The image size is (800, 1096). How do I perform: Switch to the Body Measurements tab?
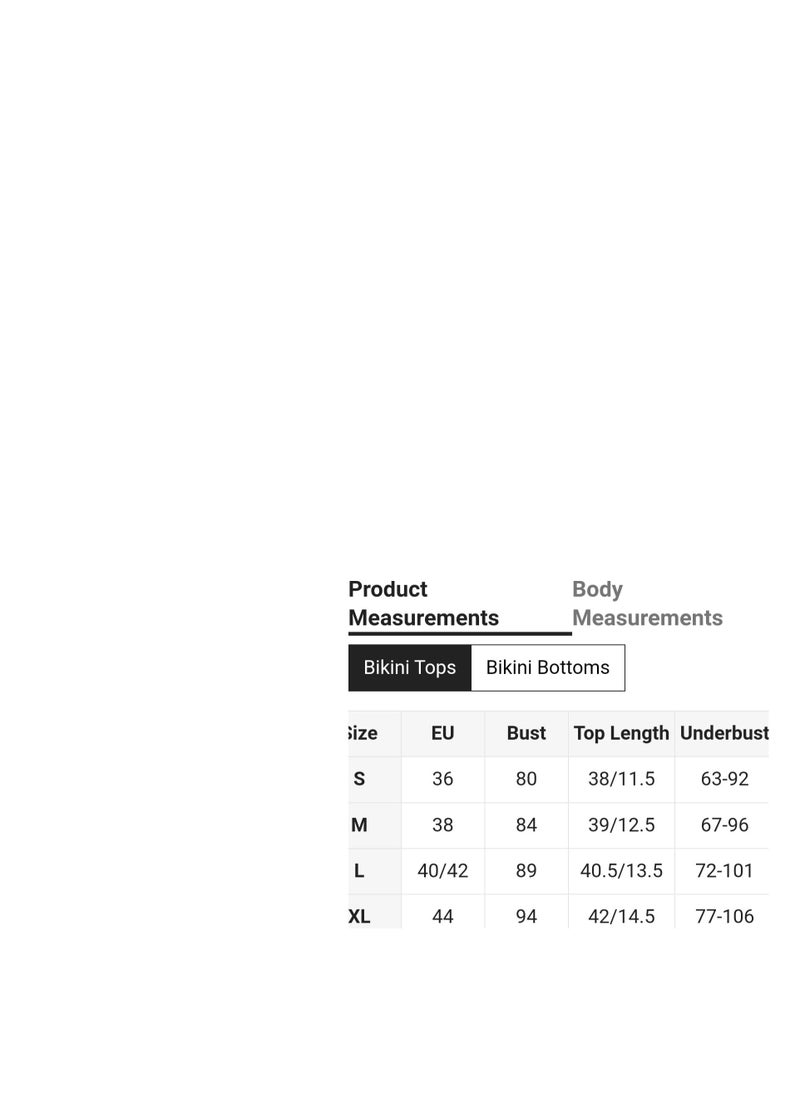tap(647, 604)
